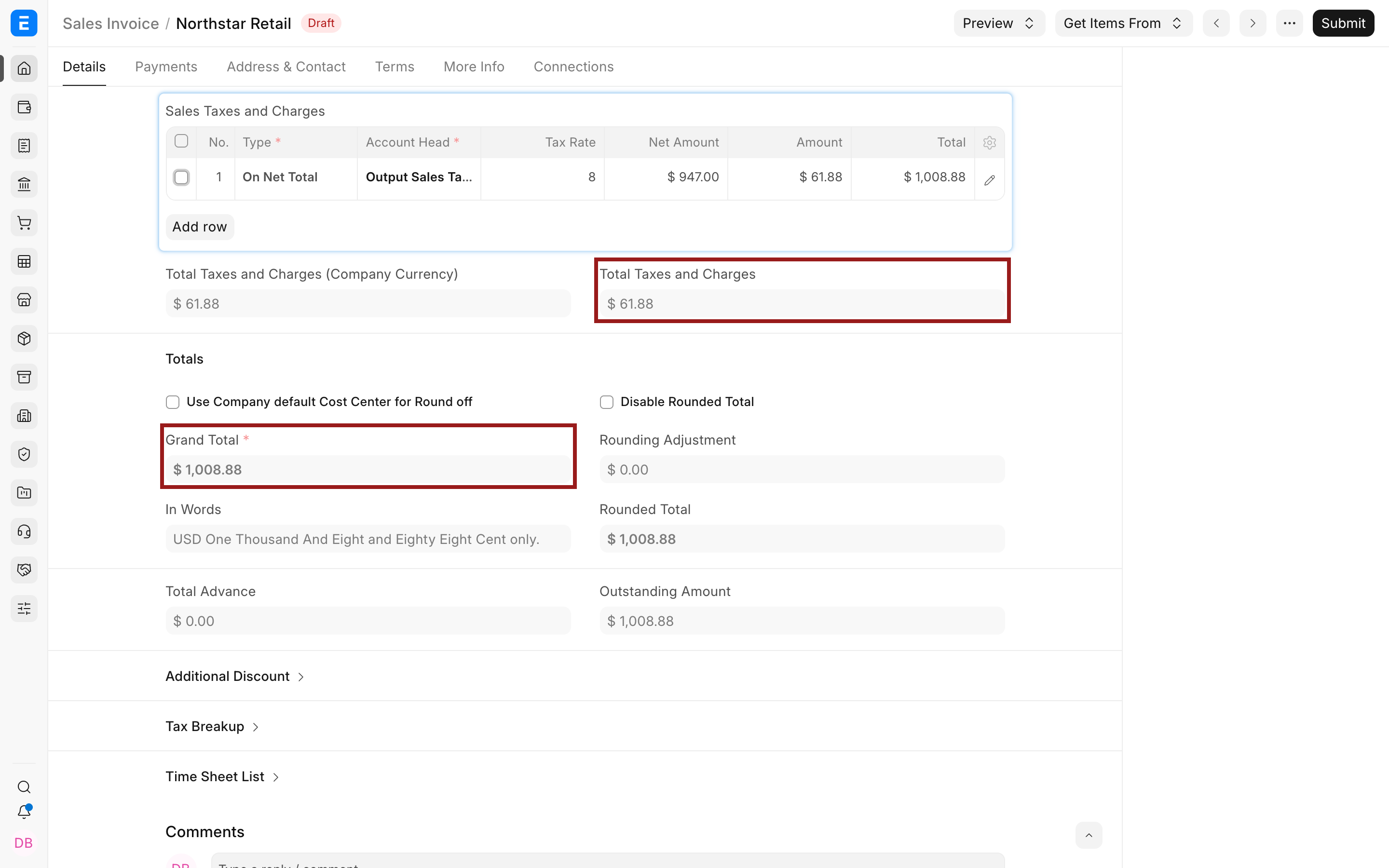Click the tax rate 8 cell

pos(543,177)
